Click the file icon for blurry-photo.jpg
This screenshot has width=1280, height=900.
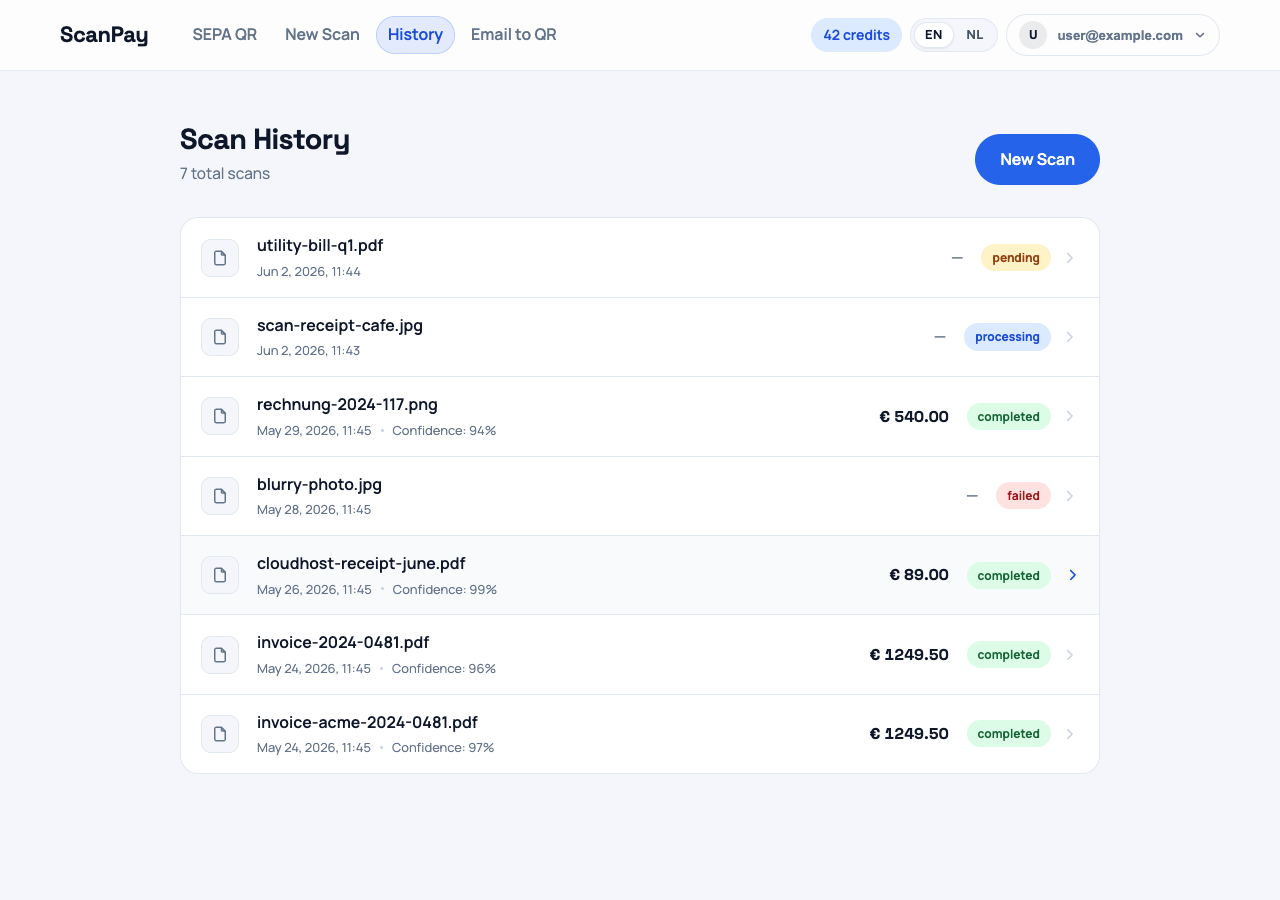pos(220,496)
